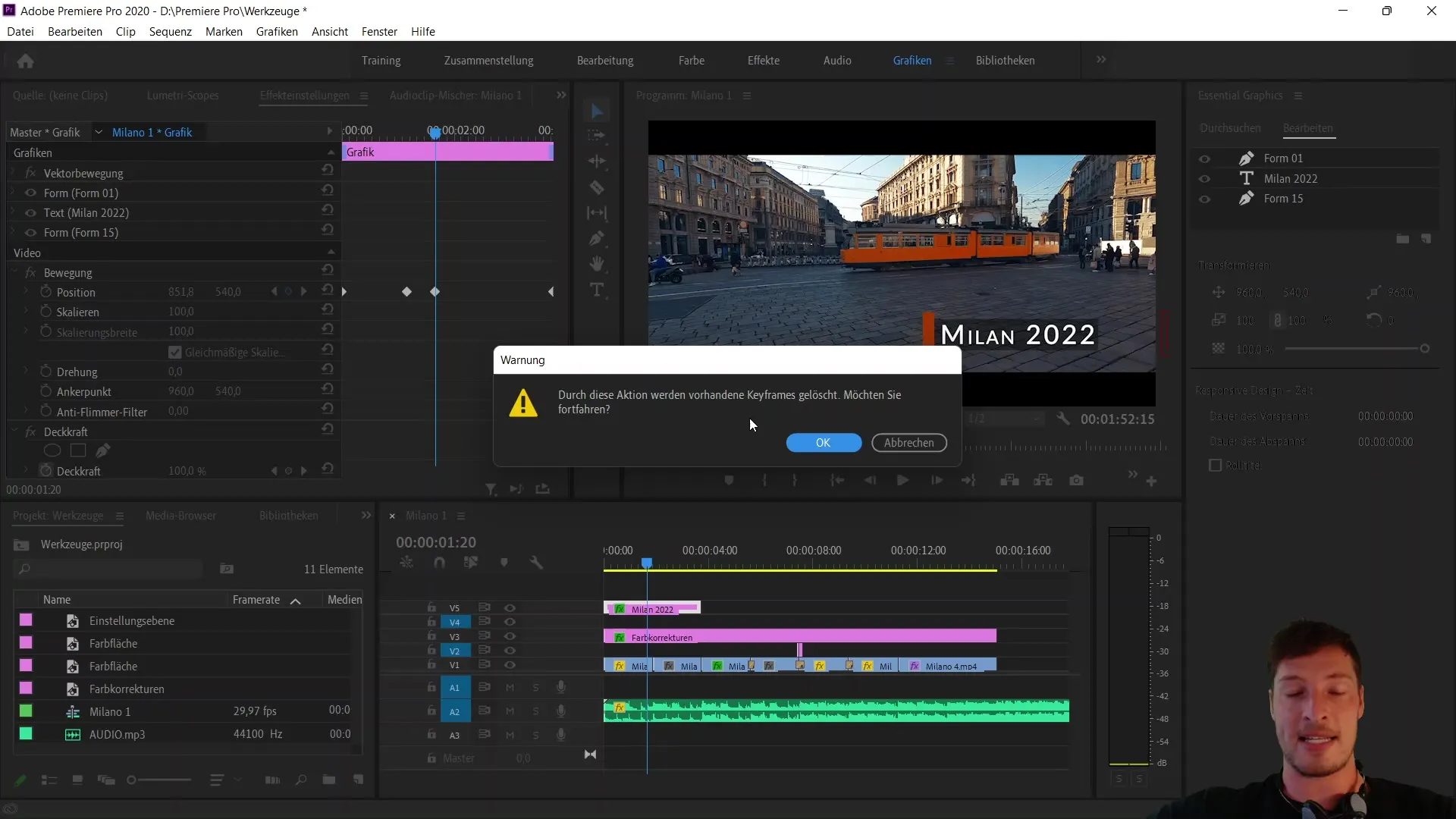Step back one frame in program monitor
Image resolution: width=1456 pixels, height=819 pixels.
(x=870, y=480)
